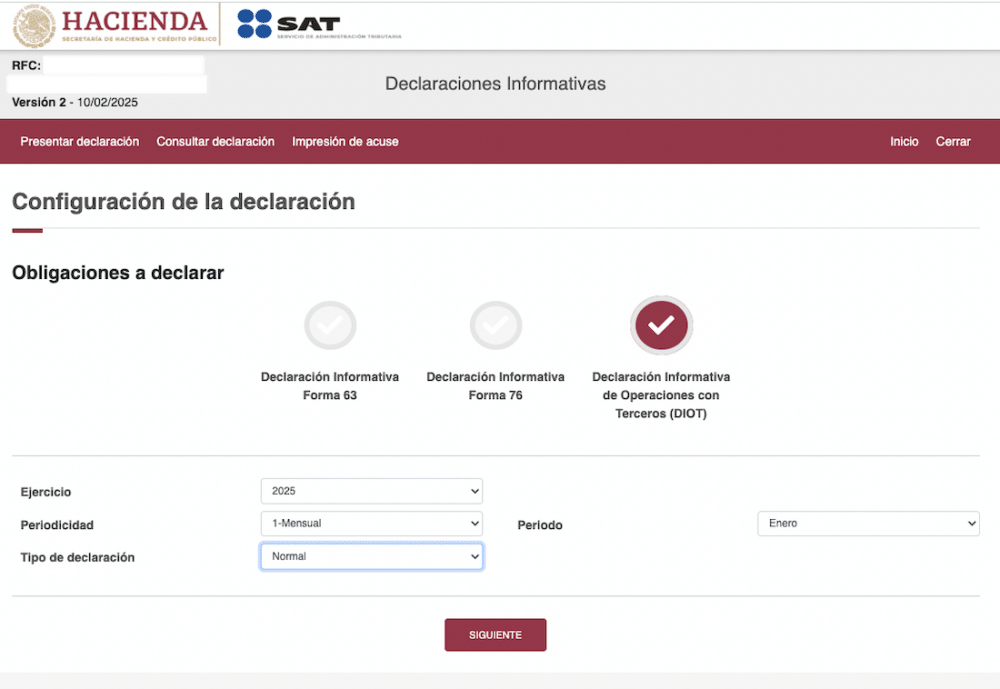Screen dimensions: 1000x689
Task: Open the Periodo Enero dropdown
Action: click(x=869, y=524)
